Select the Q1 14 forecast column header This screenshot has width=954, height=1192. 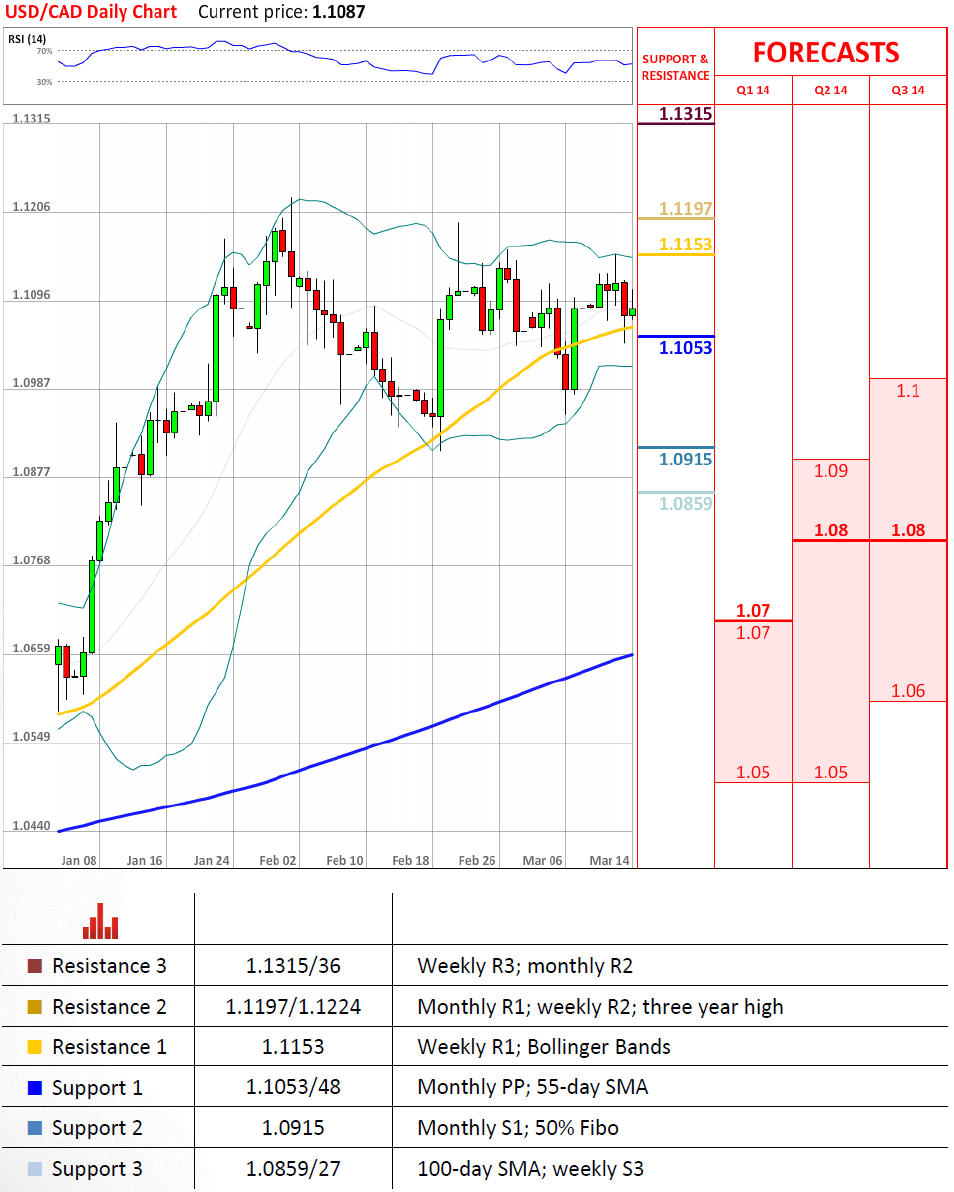pos(753,90)
